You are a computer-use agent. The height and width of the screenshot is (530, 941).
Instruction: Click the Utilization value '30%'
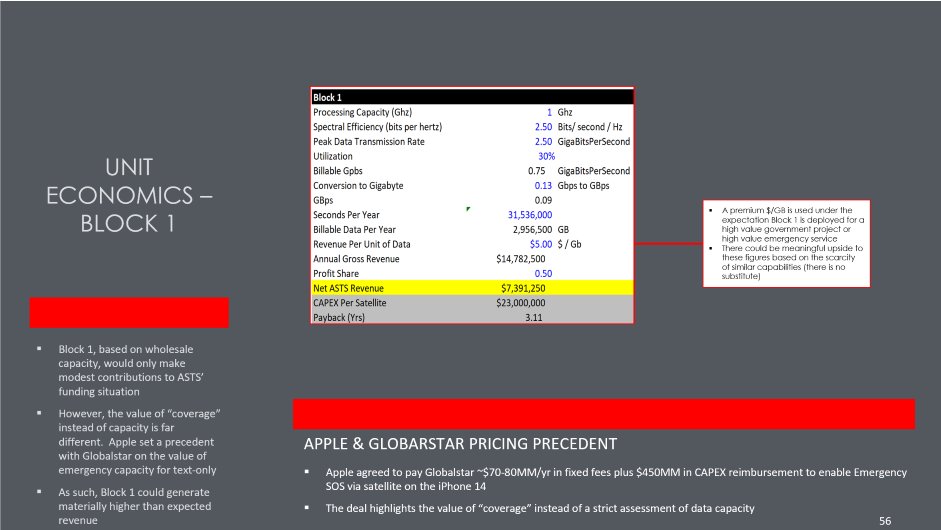pyautogui.click(x=546, y=156)
